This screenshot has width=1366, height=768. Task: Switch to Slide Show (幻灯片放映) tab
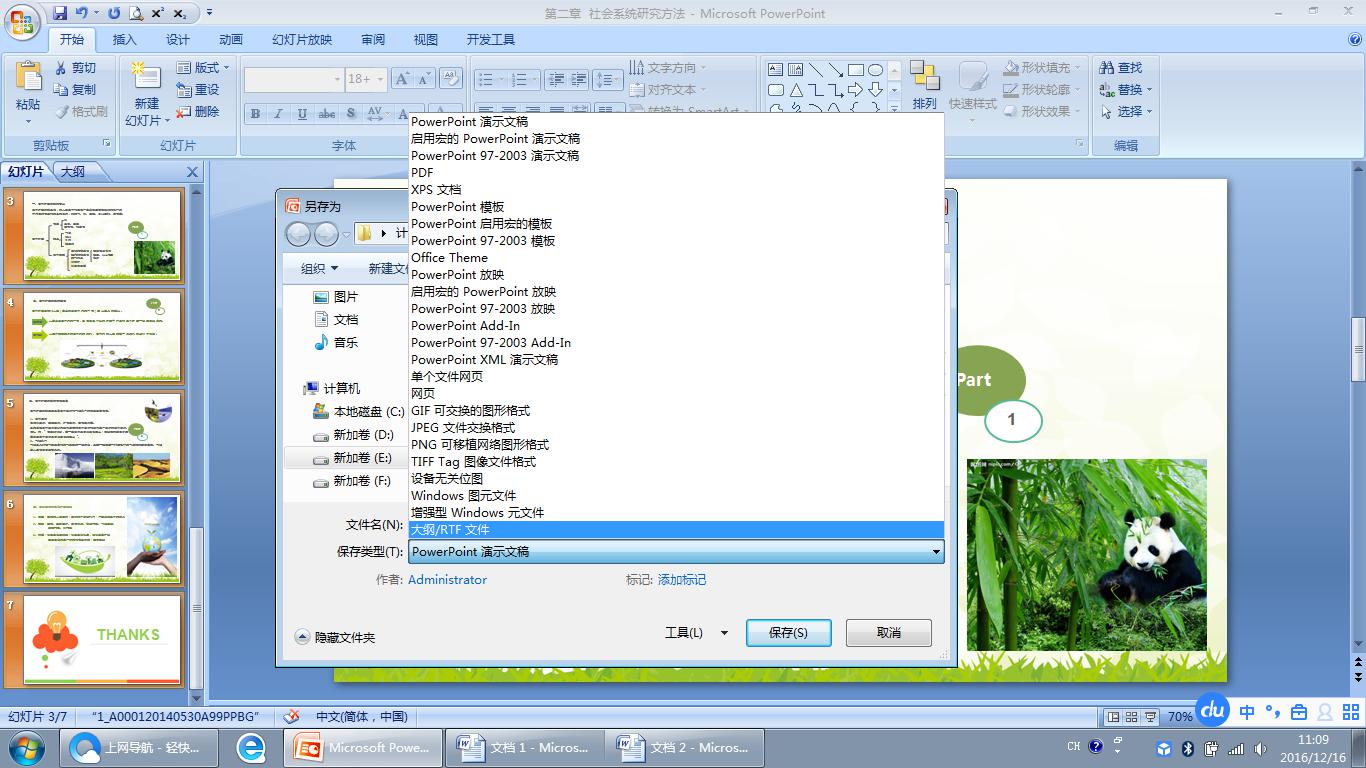[302, 40]
